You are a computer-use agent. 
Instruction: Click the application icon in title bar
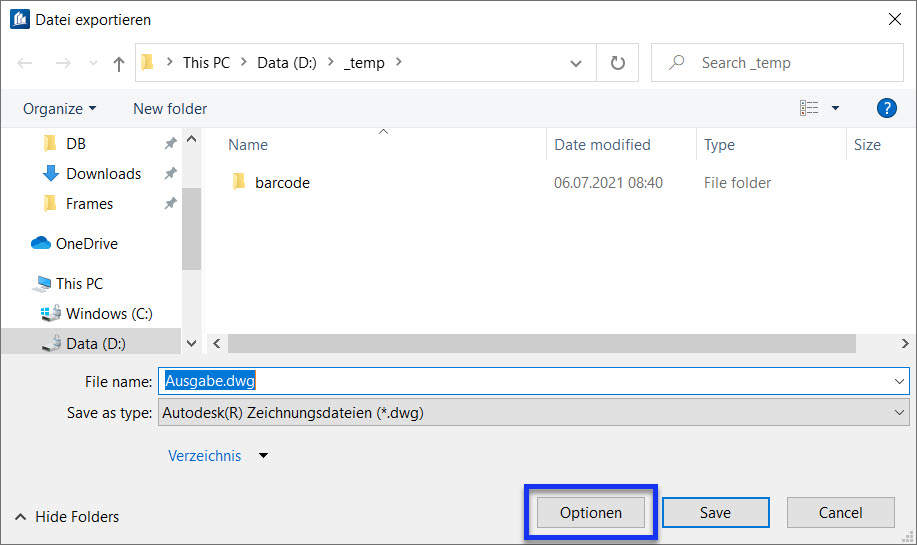pos(20,19)
